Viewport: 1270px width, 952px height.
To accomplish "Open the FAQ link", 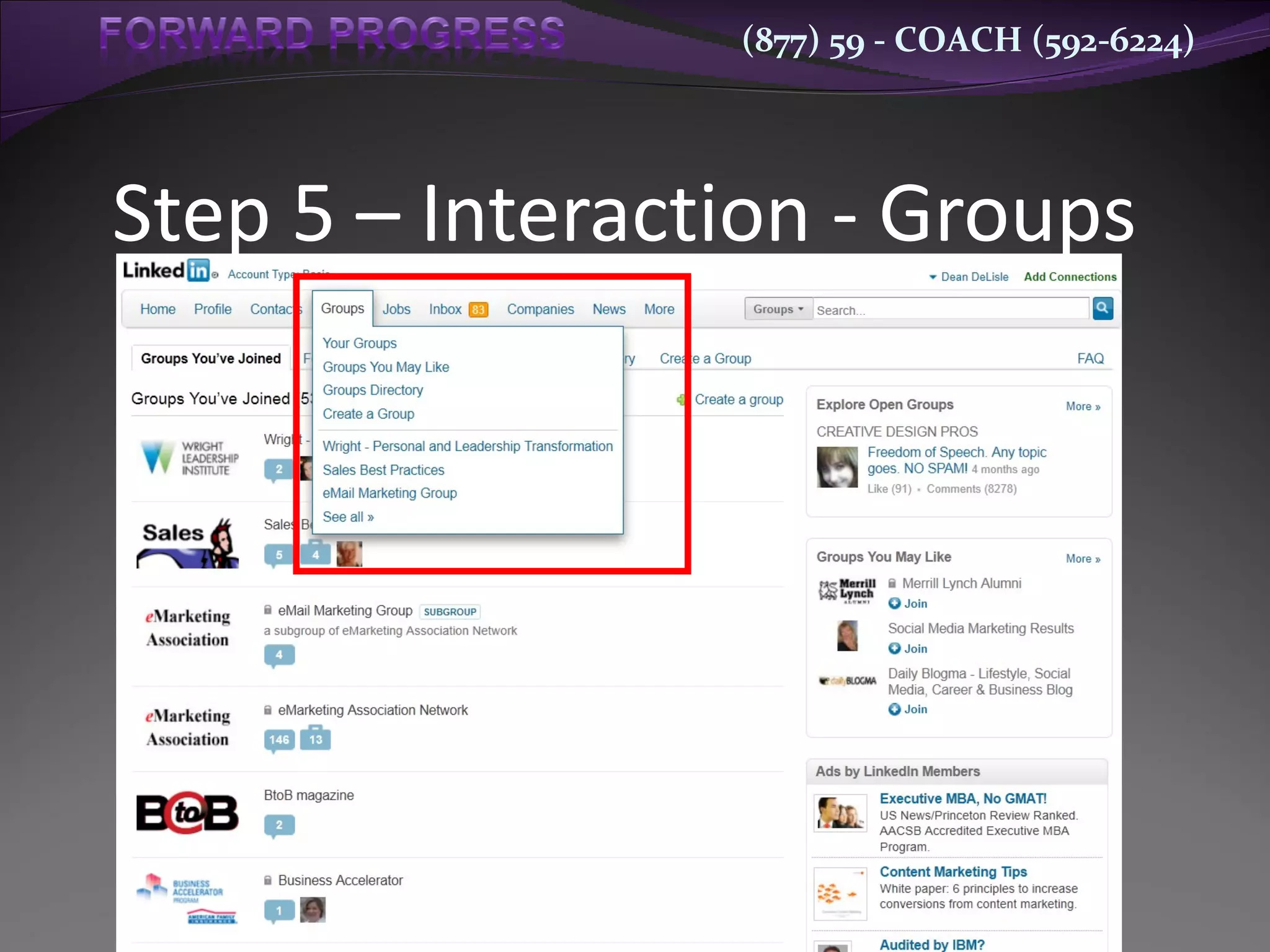I will pyautogui.click(x=1090, y=358).
